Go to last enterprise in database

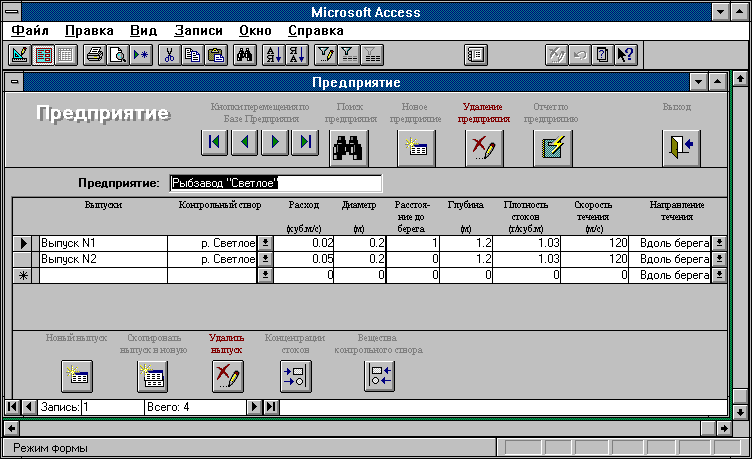[x=306, y=143]
